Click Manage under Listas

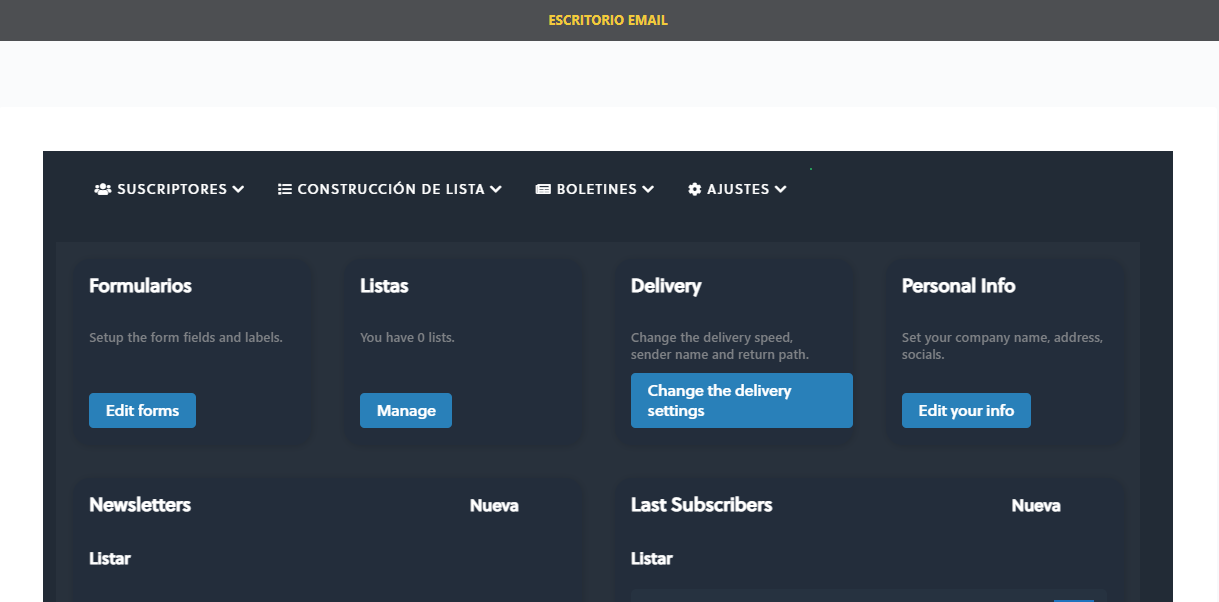click(x=405, y=410)
